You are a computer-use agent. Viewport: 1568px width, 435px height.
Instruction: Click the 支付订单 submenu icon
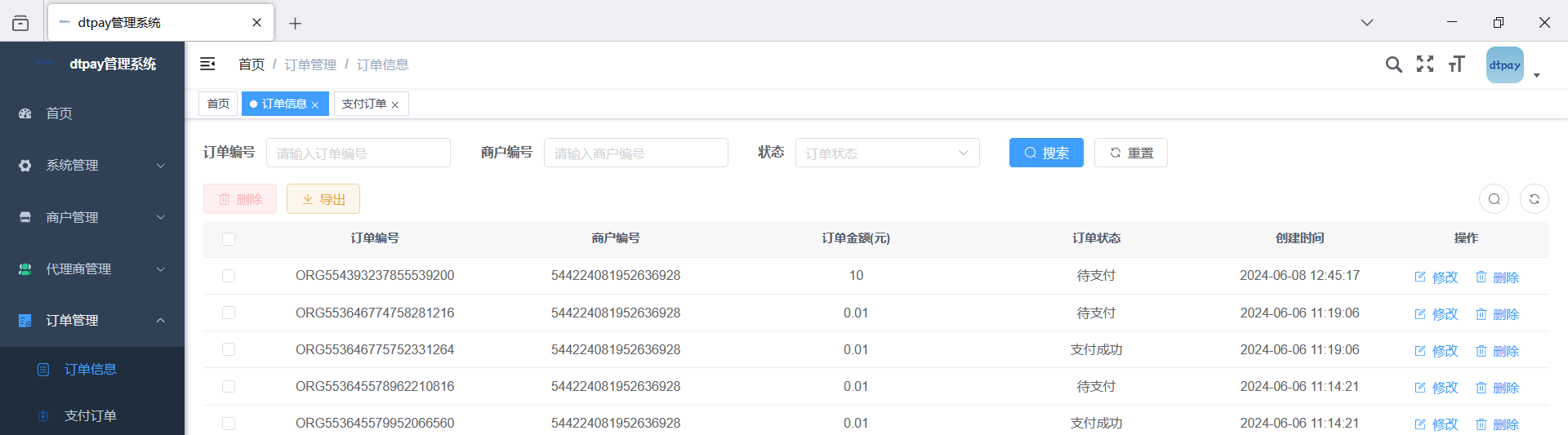[x=43, y=416]
